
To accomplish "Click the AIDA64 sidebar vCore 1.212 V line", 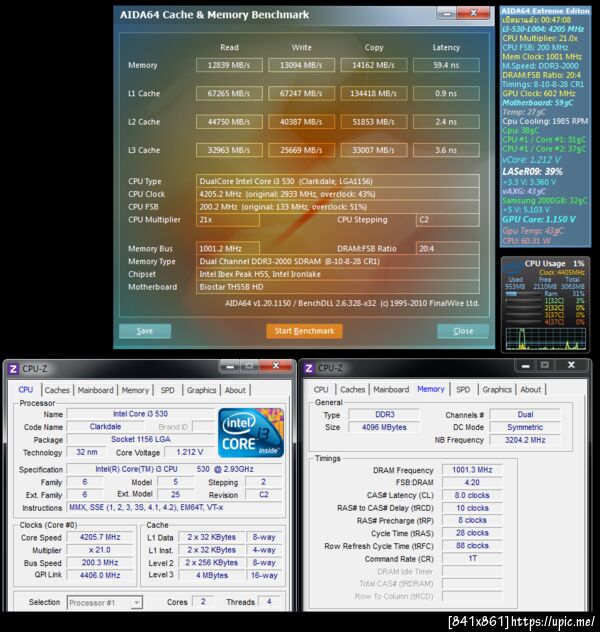I will click(531, 160).
